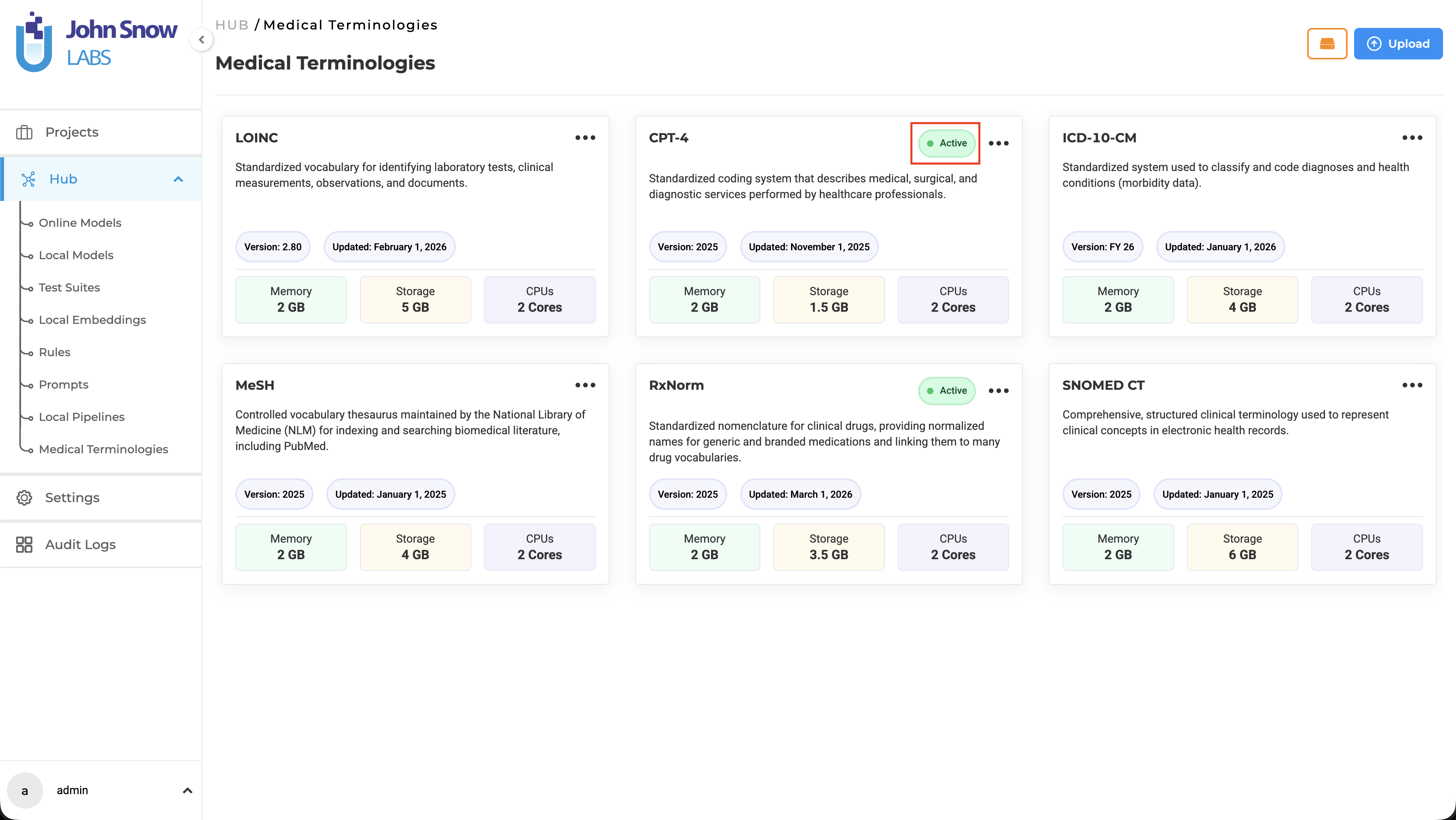Collapse the sidebar with the arrow toggle
The image size is (1456, 820).
(202, 40)
